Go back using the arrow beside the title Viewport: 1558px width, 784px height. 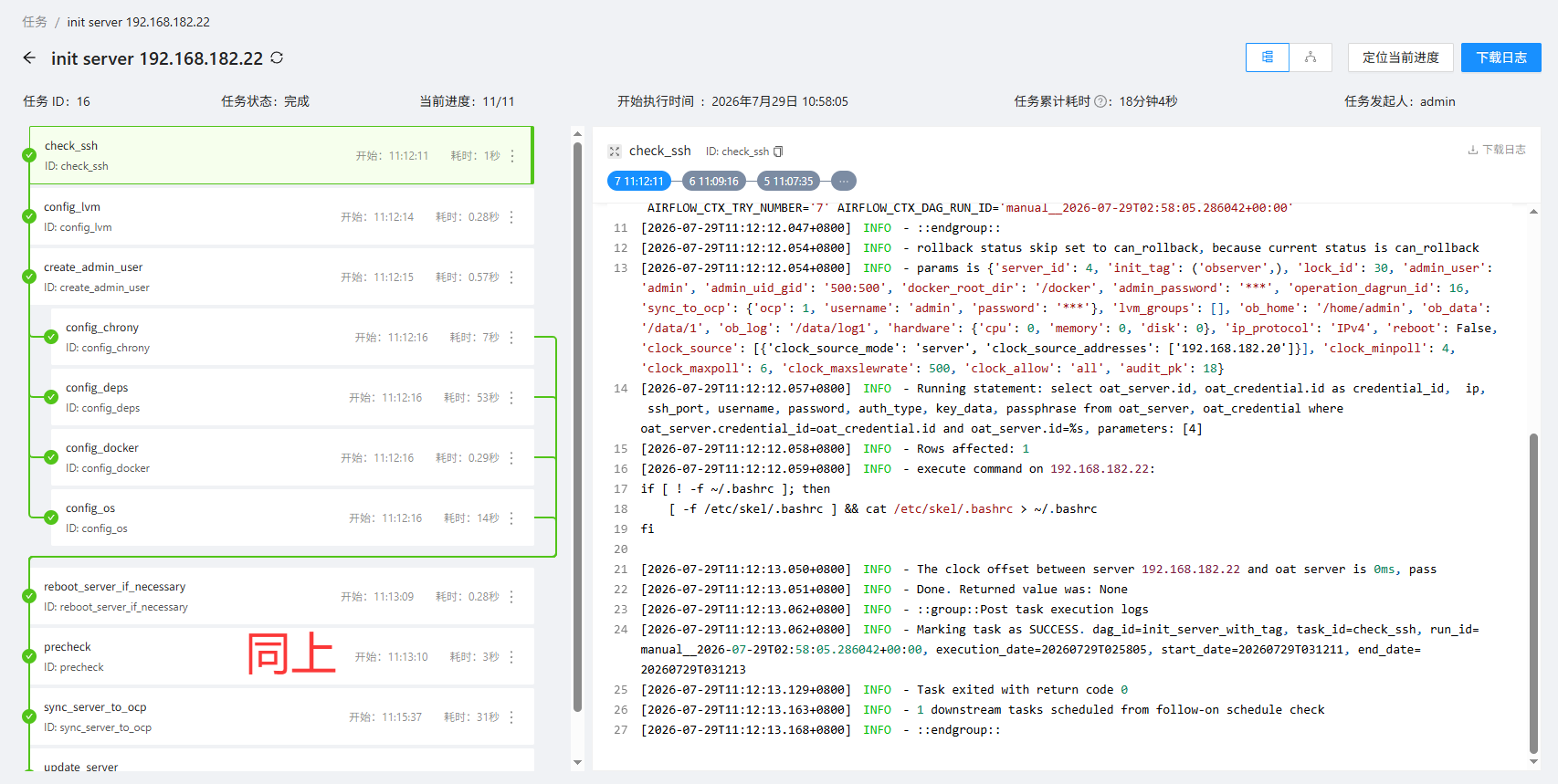coord(29,57)
